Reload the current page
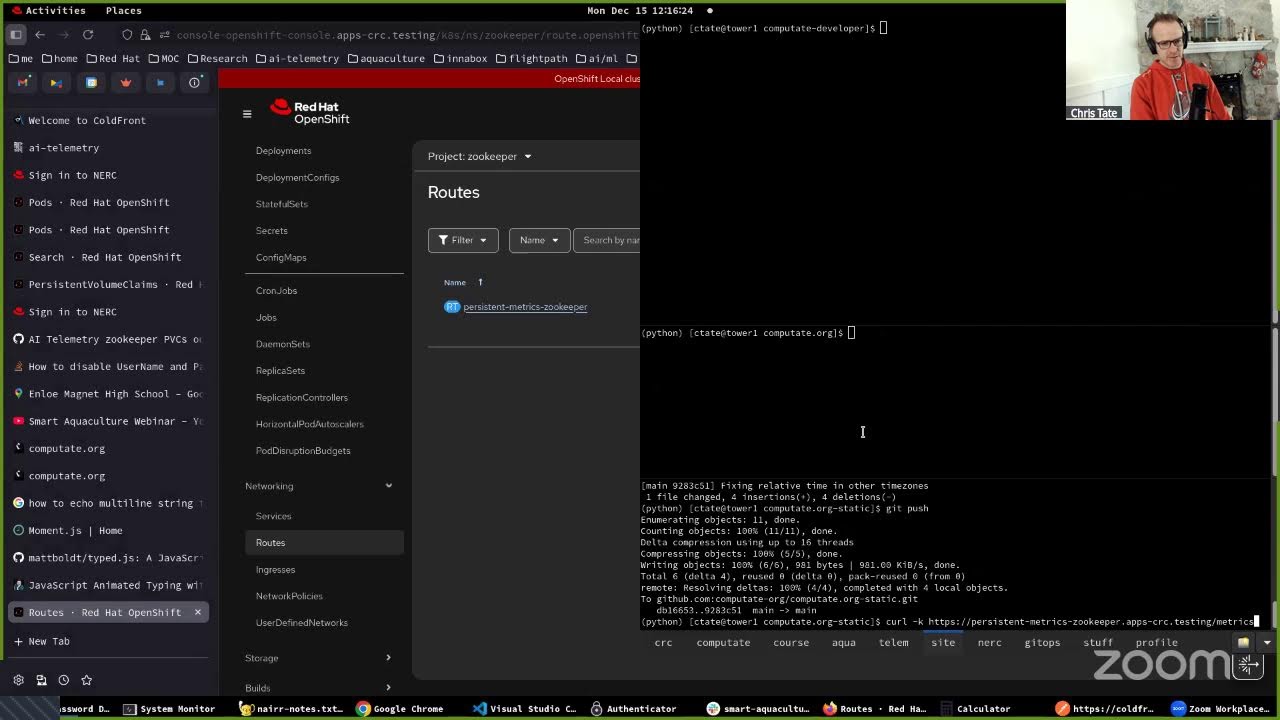Image resolution: width=1280 pixels, height=720 pixels. tap(88, 35)
